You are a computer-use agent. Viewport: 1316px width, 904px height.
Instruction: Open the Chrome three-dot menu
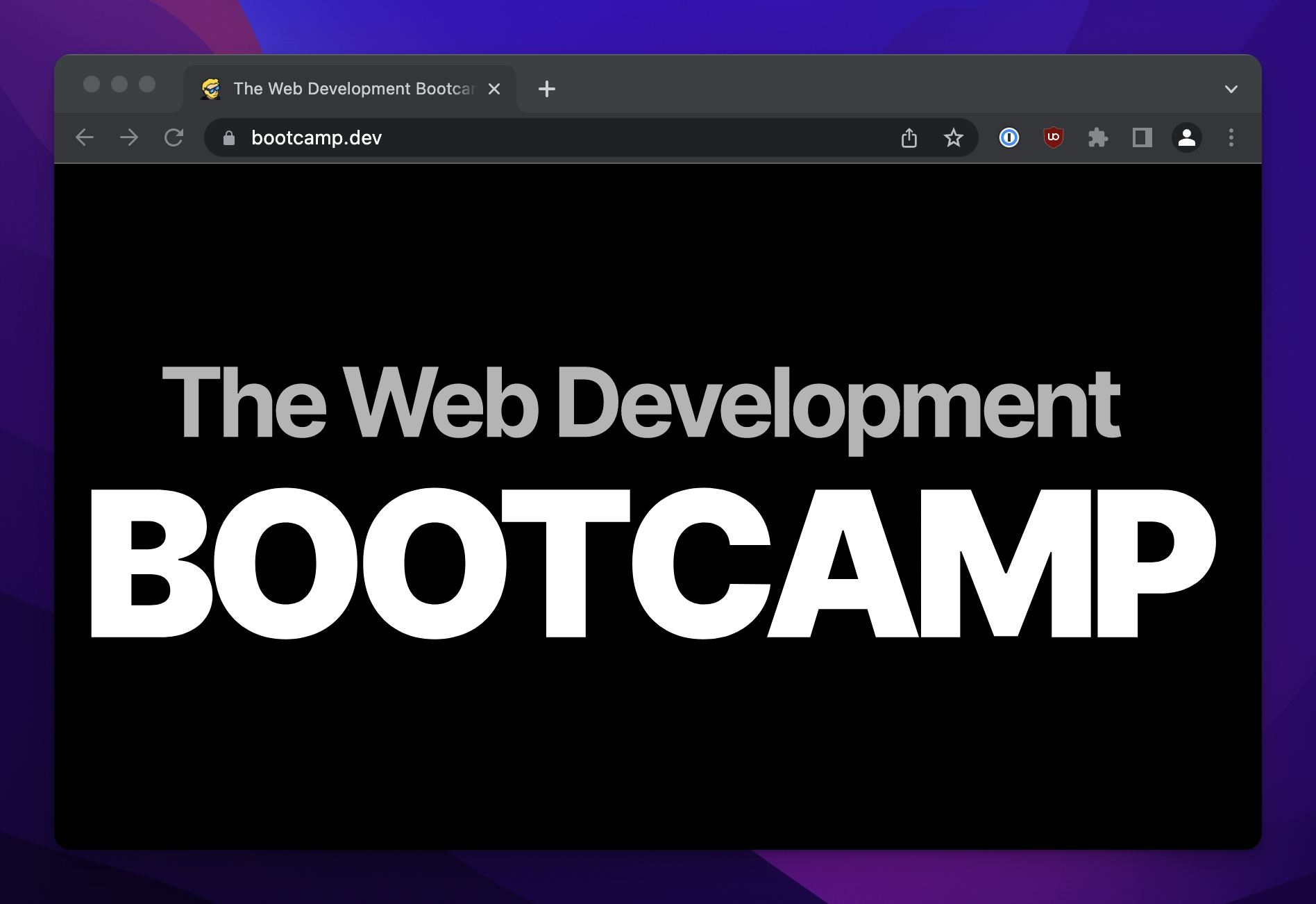point(1231,137)
